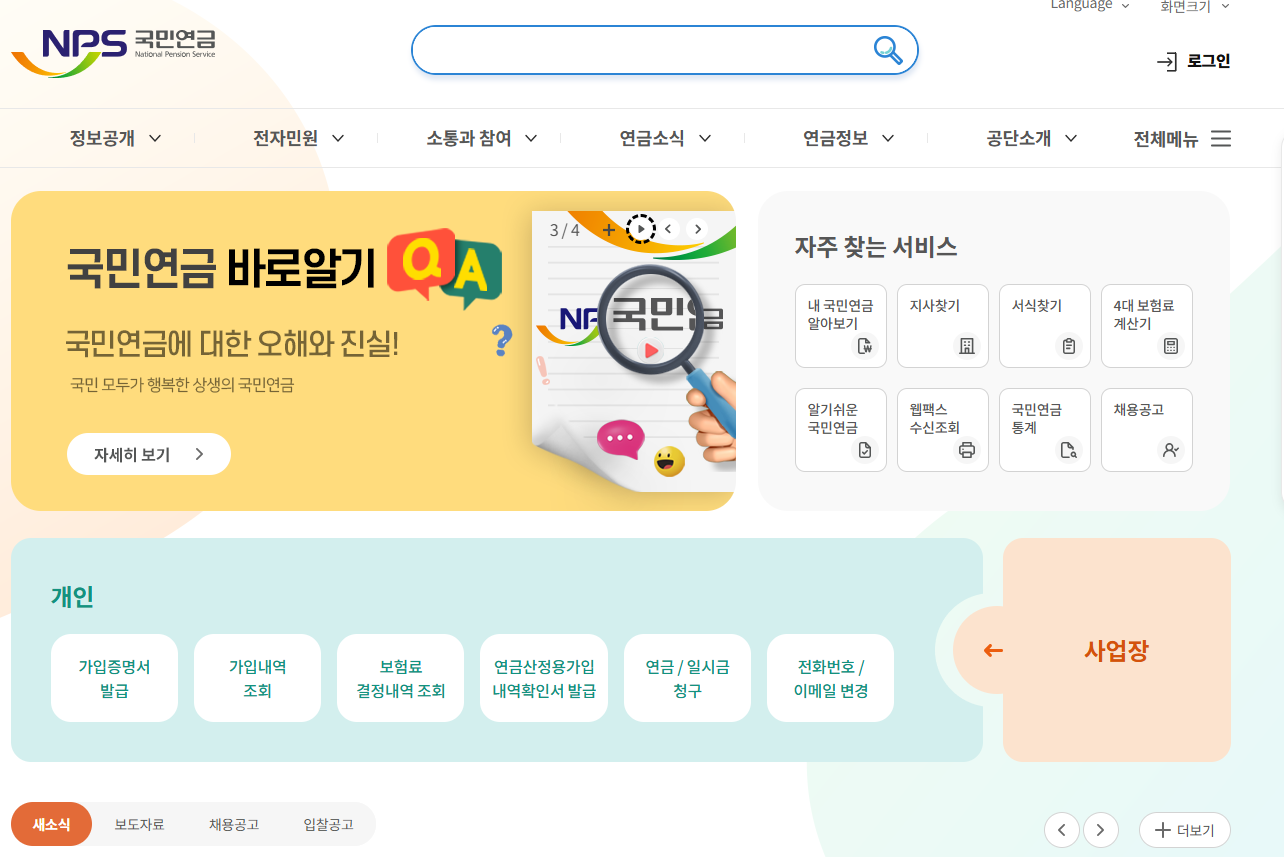1284x857 pixels.
Task: Select the 채용공고 news tab
Action: point(234,825)
